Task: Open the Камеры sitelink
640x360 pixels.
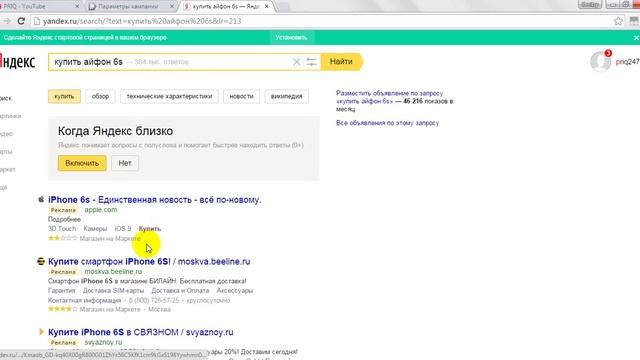Action: click(x=95, y=229)
